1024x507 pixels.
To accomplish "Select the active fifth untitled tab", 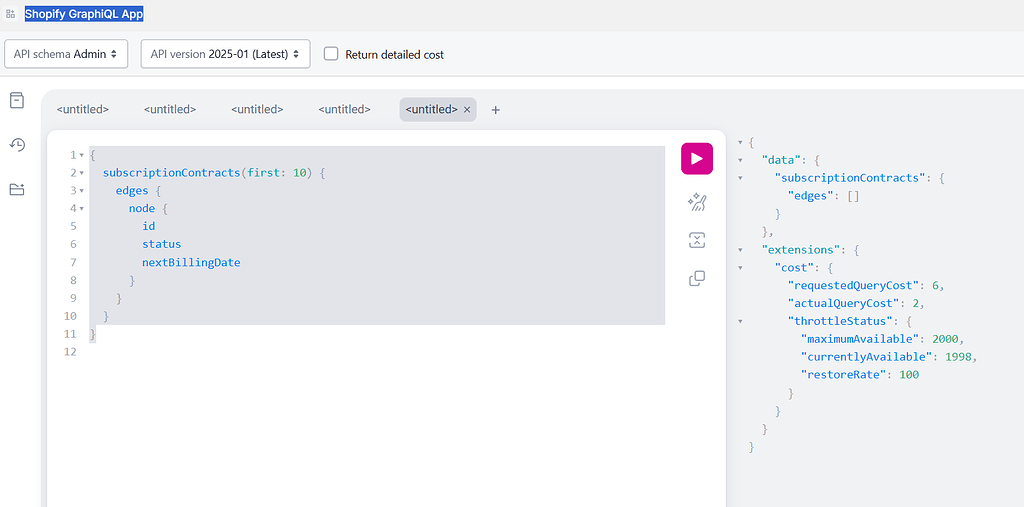I will pyautogui.click(x=432, y=110).
